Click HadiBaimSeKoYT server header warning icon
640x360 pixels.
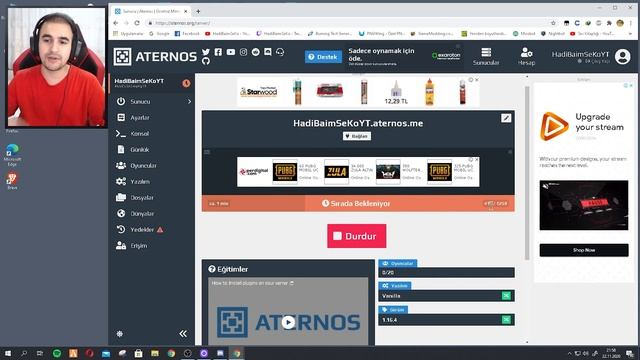point(186,83)
